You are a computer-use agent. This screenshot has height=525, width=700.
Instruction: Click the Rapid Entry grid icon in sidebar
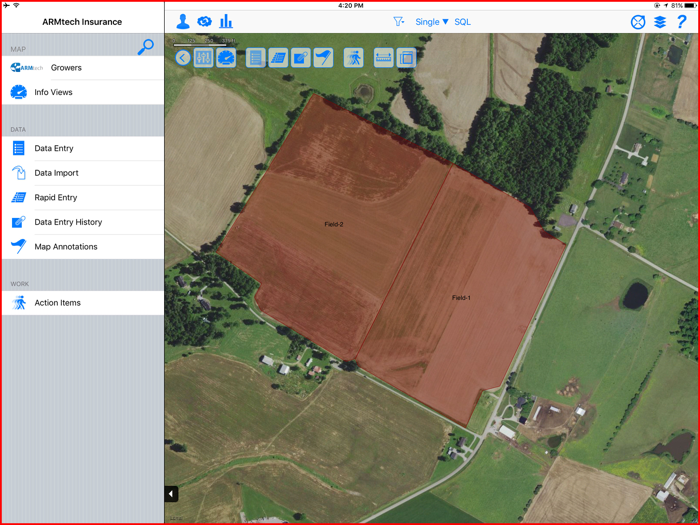coord(18,197)
